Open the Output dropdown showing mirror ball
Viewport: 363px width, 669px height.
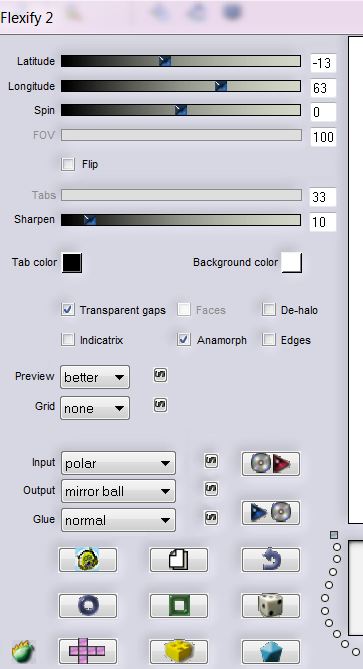pos(118,492)
